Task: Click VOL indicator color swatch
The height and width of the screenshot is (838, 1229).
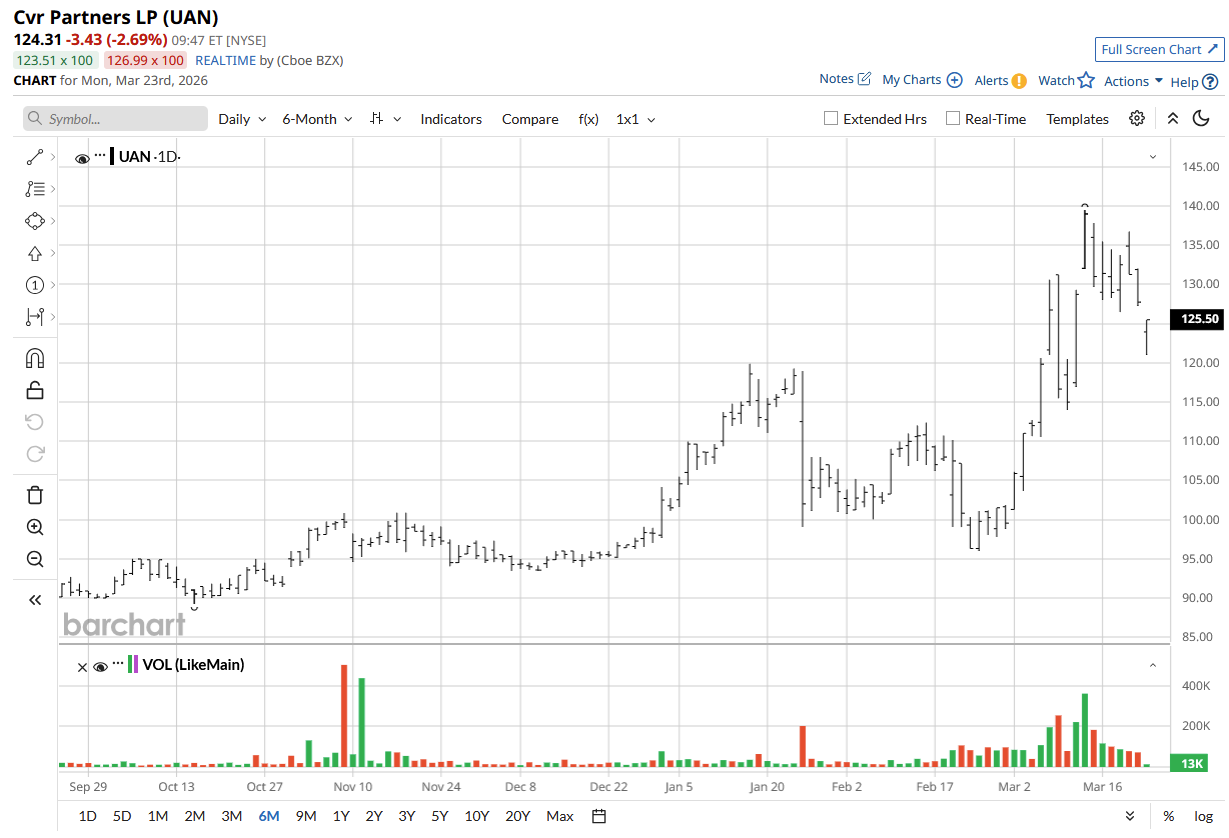Action: tap(134, 664)
